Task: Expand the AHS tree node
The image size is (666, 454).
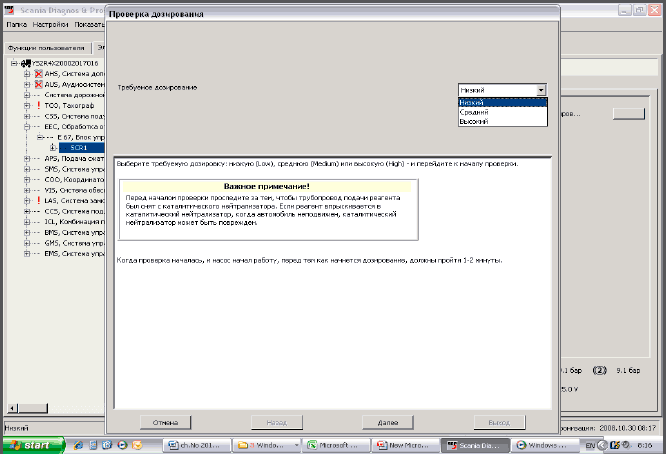Action: pyautogui.click(x=27, y=74)
